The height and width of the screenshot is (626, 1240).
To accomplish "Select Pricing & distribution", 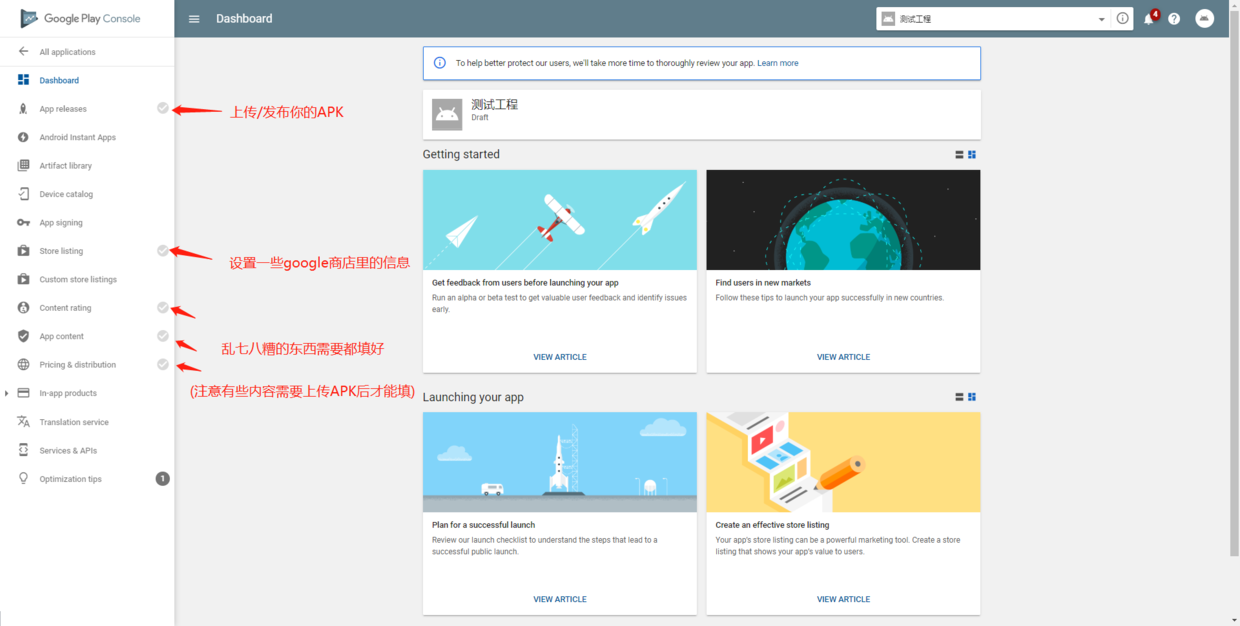I will [80, 364].
